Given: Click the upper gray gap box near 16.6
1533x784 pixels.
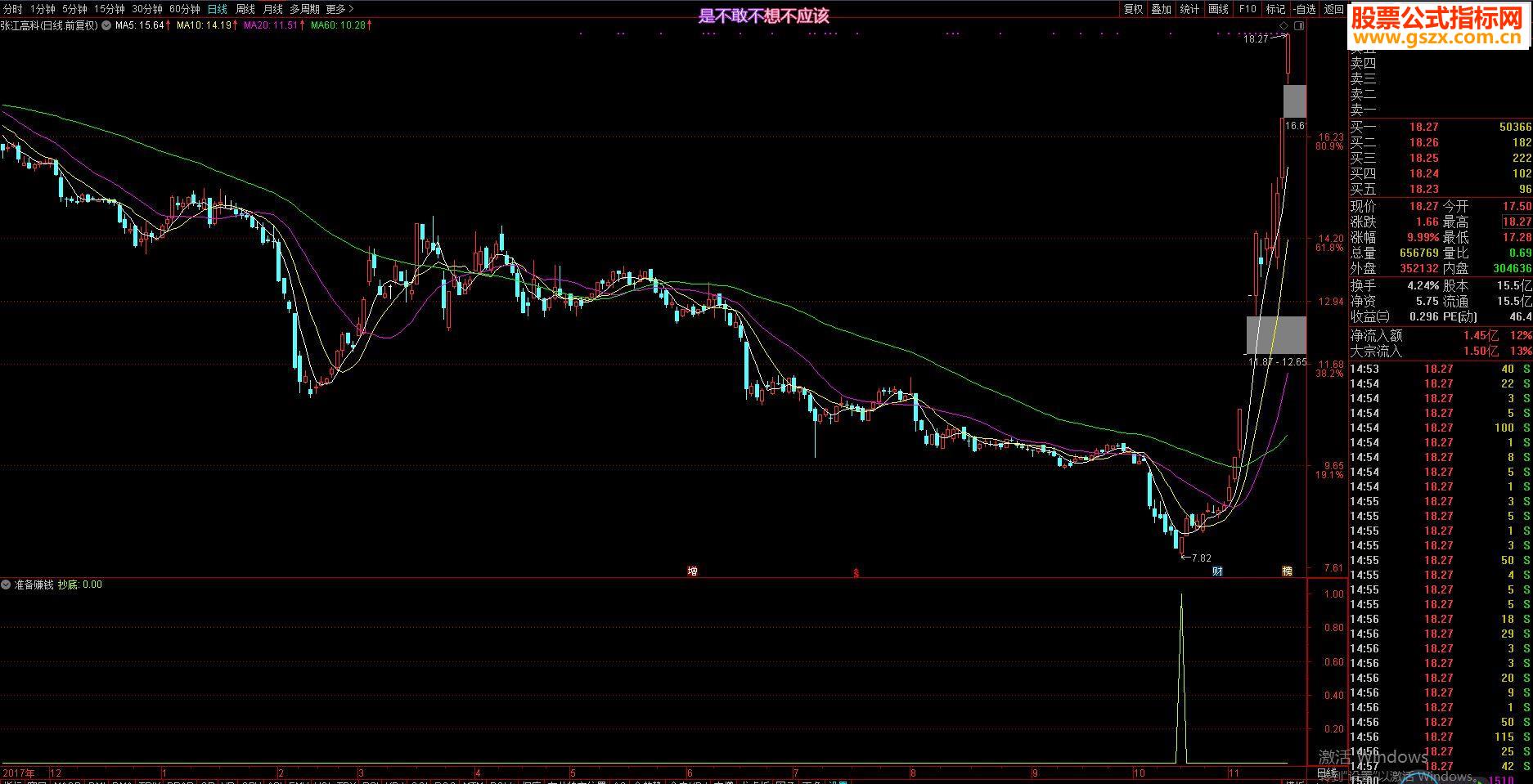Looking at the screenshot, I should (1294, 101).
